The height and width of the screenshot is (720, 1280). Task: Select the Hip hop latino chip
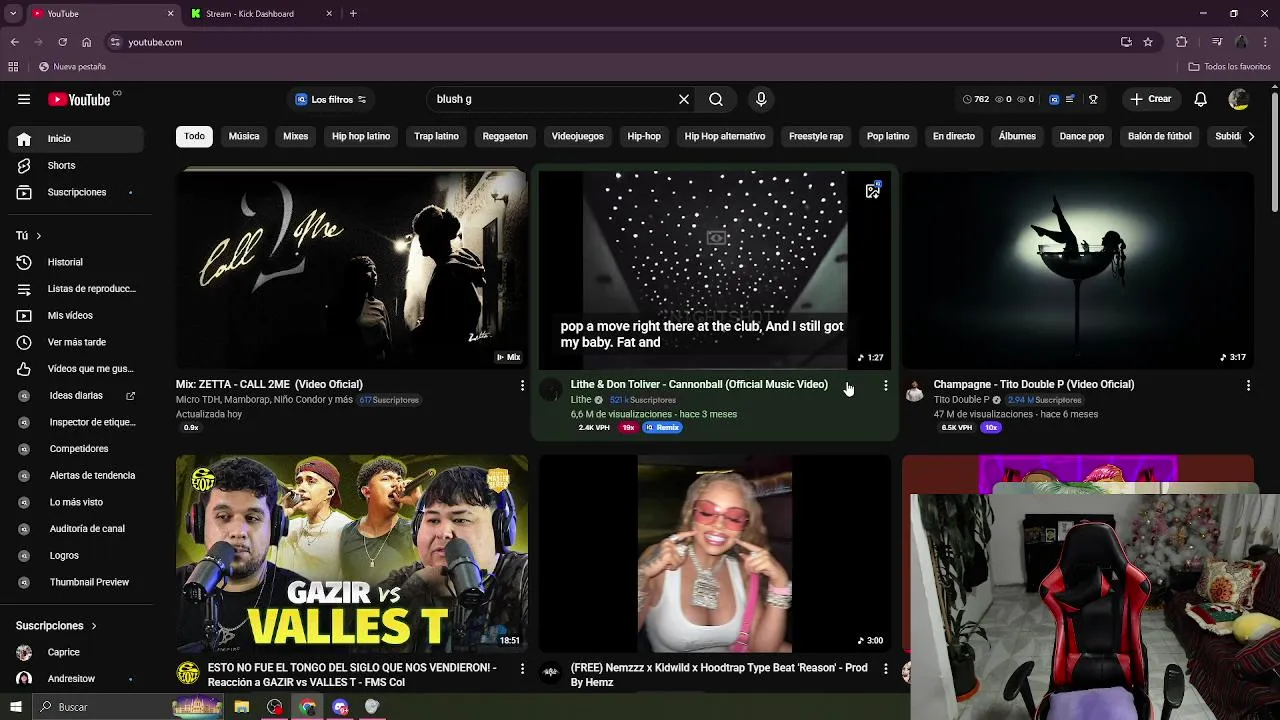(x=361, y=136)
